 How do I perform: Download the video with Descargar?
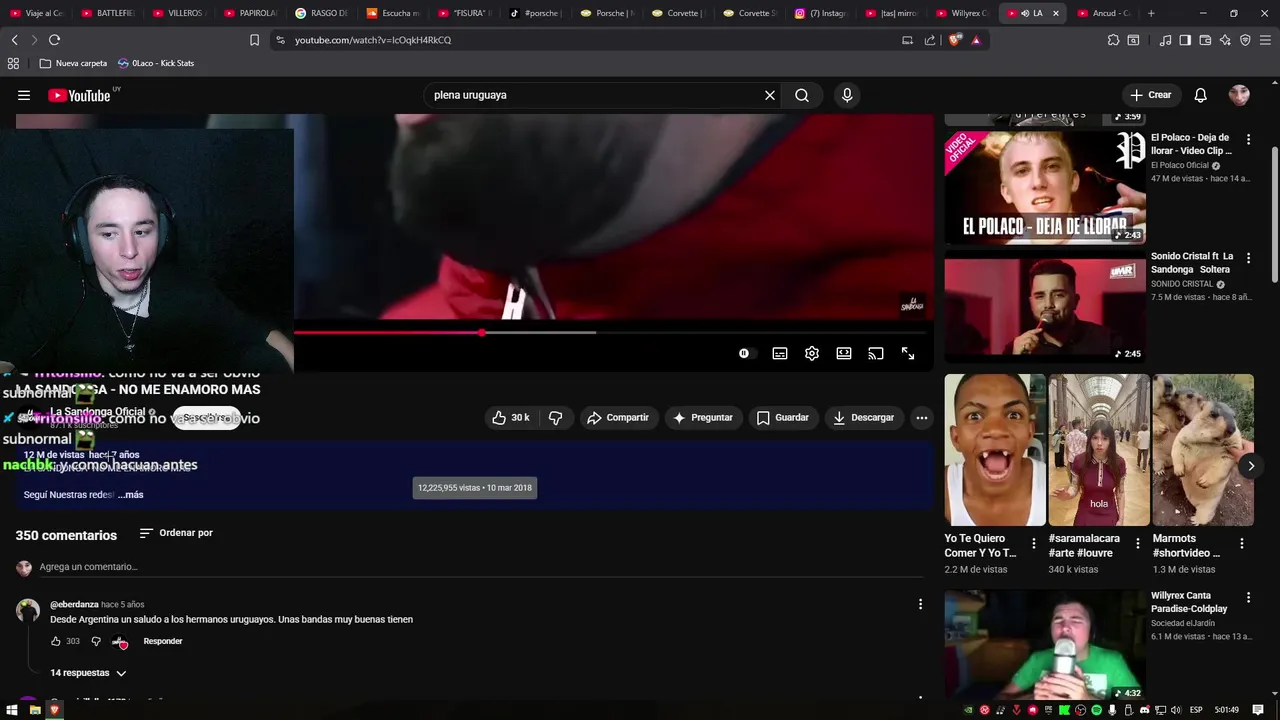tap(864, 417)
